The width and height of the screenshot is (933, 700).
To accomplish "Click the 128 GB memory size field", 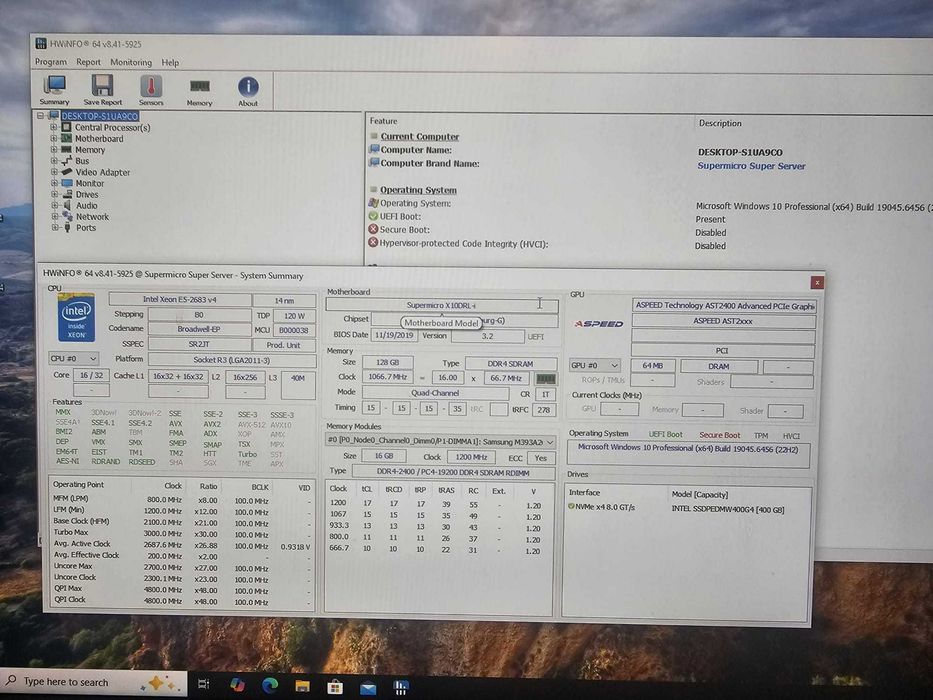I will (x=387, y=362).
